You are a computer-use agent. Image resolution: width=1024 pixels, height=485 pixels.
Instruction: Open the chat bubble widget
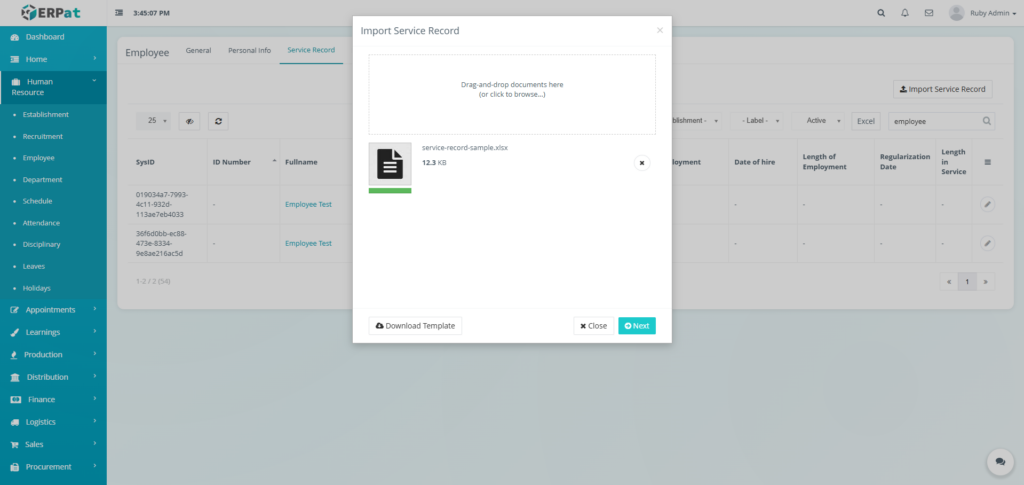(1000, 462)
